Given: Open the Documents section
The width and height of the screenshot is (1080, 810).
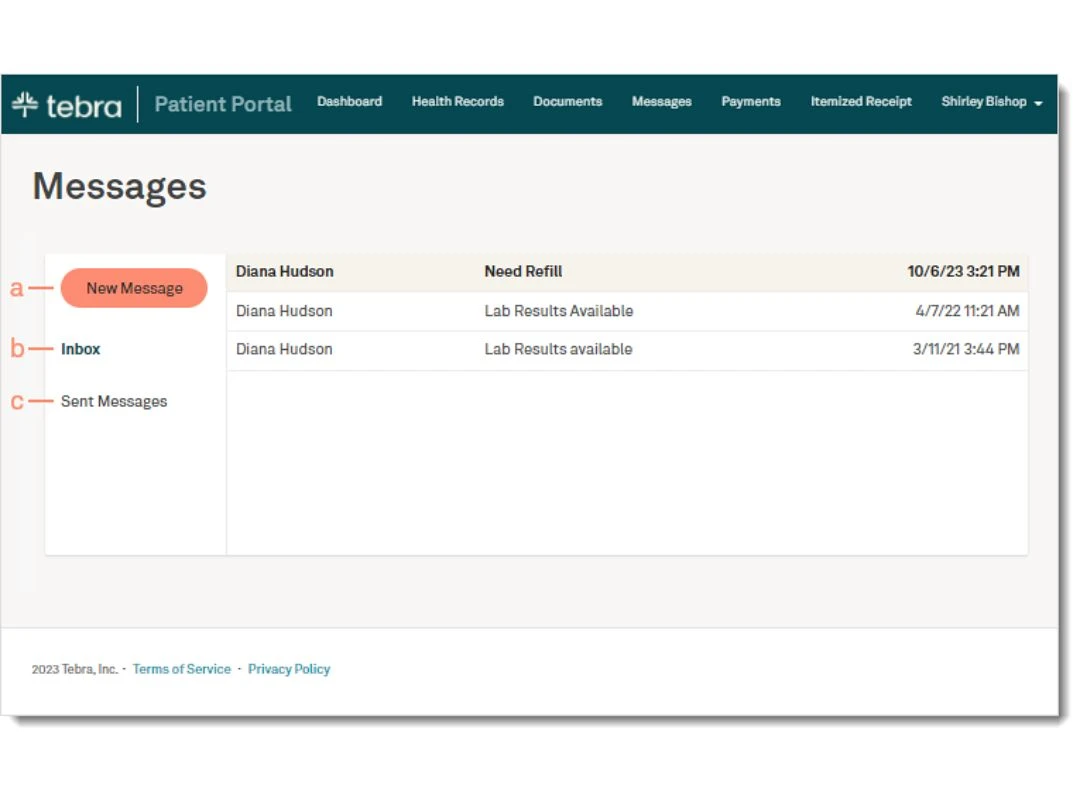Looking at the screenshot, I should [x=568, y=101].
